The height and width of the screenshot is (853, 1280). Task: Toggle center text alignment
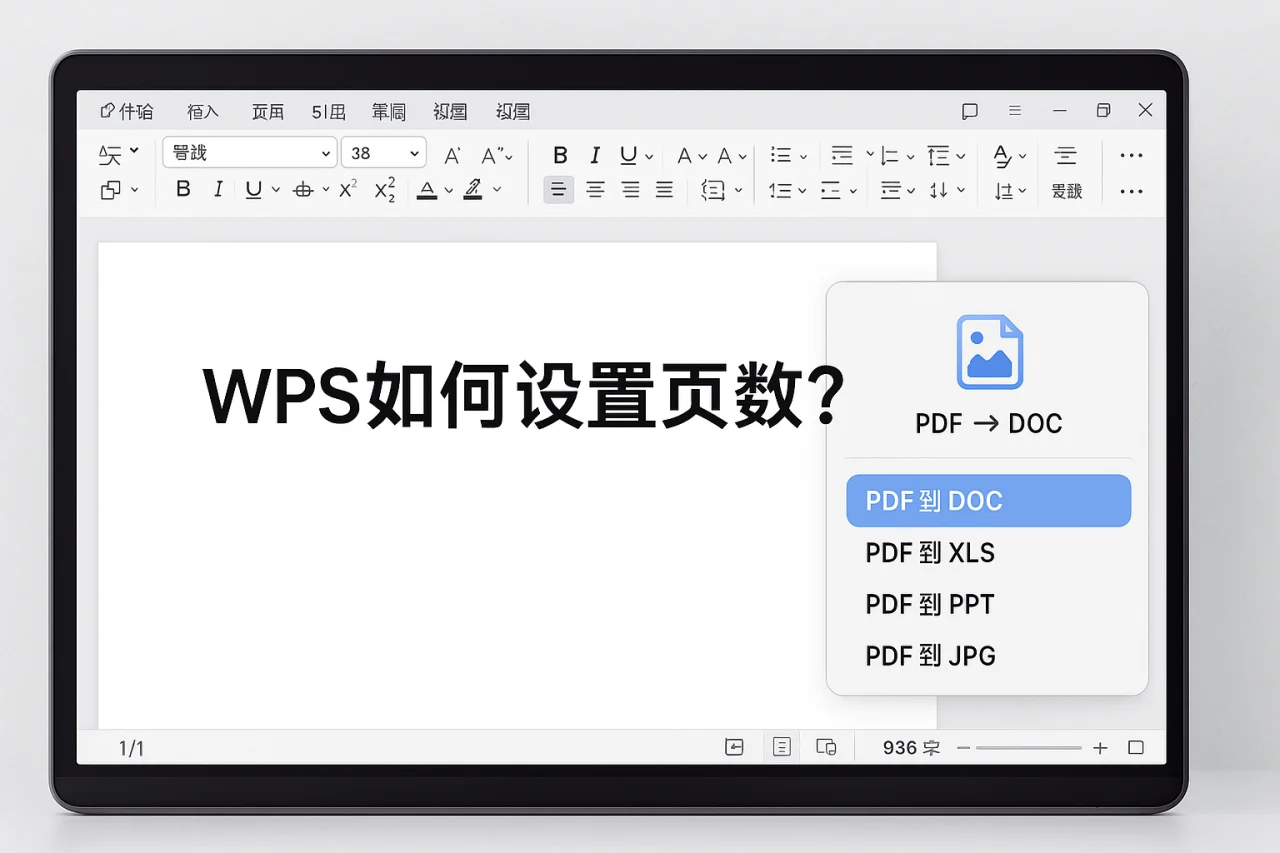click(595, 190)
